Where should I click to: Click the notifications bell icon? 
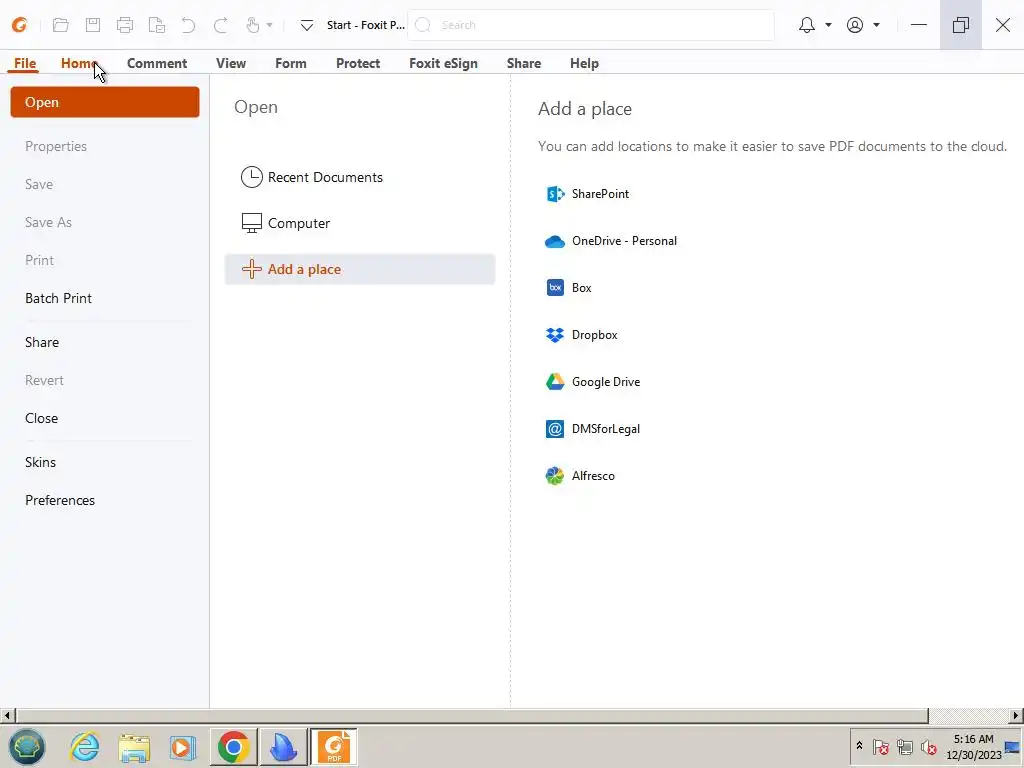(807, 25)
